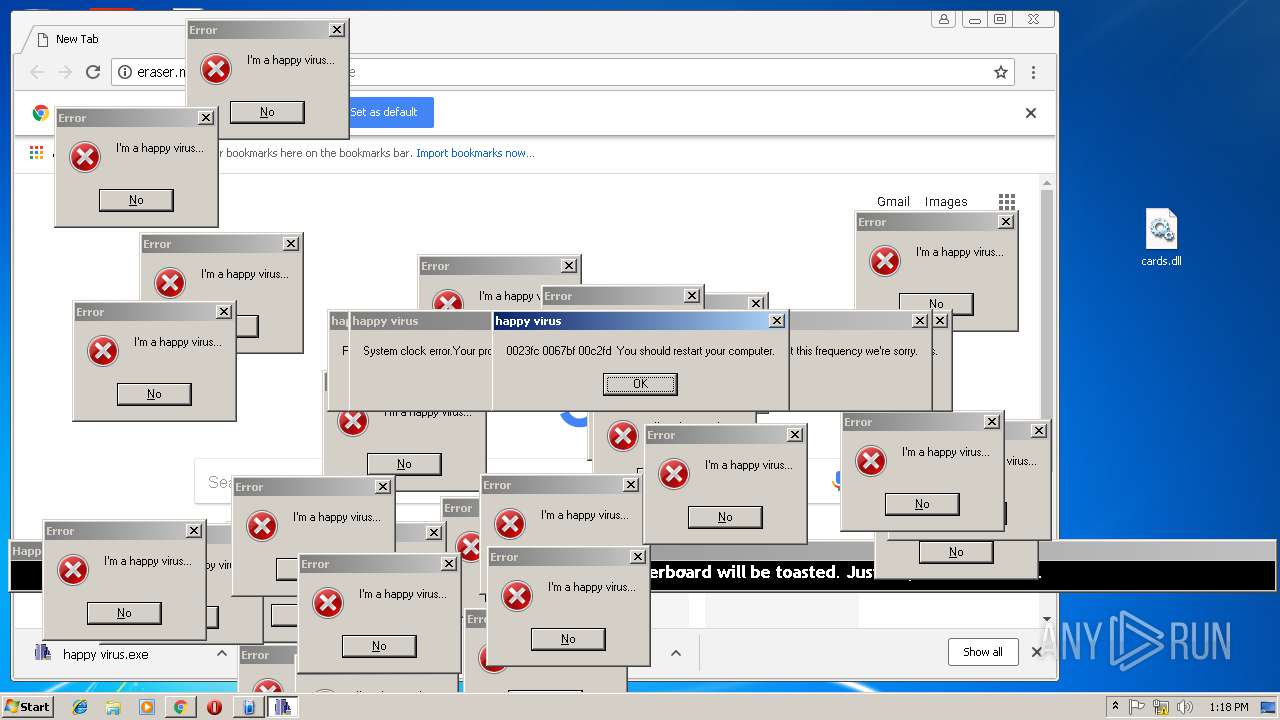Open Windows Media Player from taskbar

pos(147,707)
